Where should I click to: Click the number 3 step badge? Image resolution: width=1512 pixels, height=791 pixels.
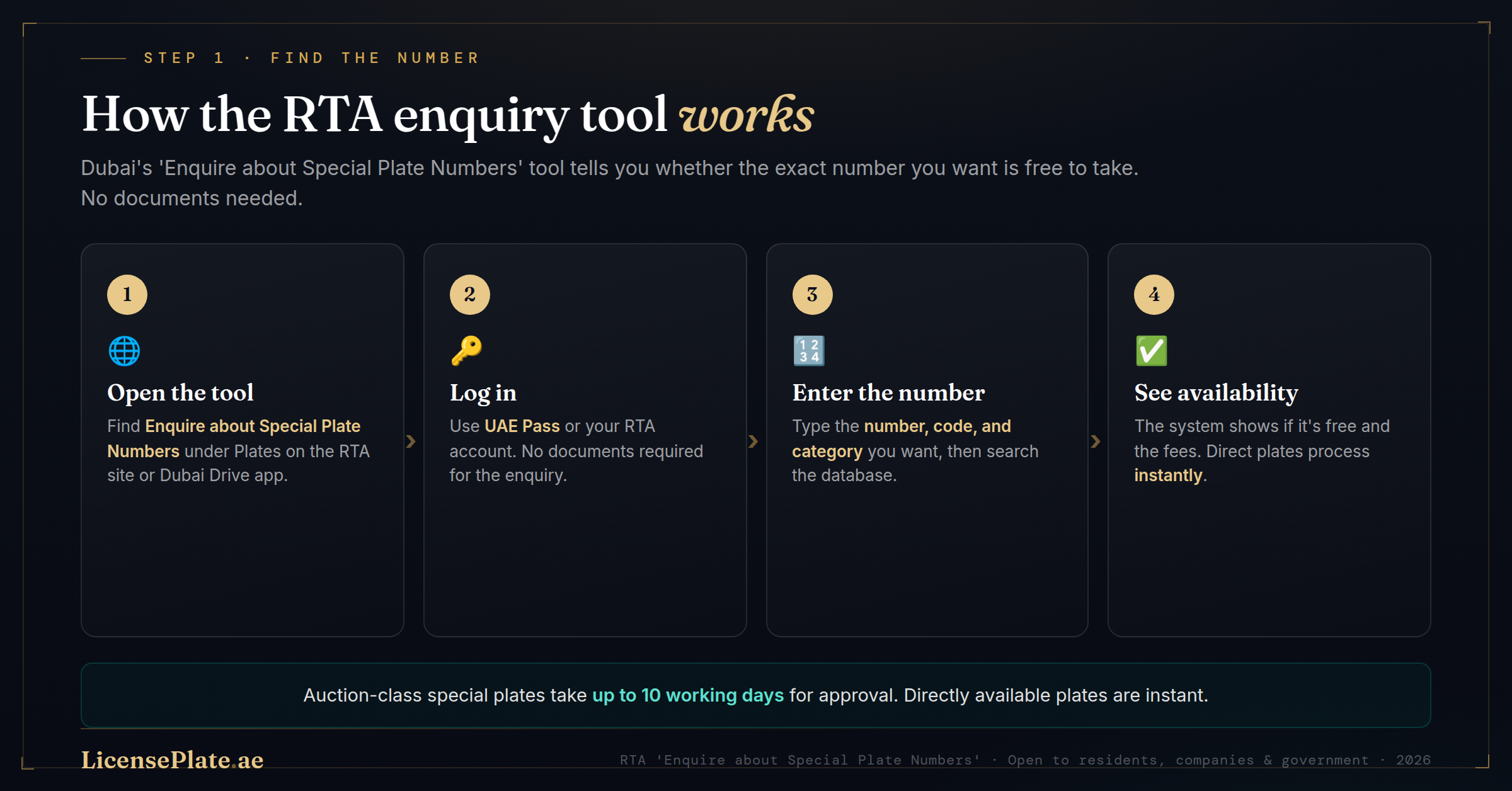812,294
